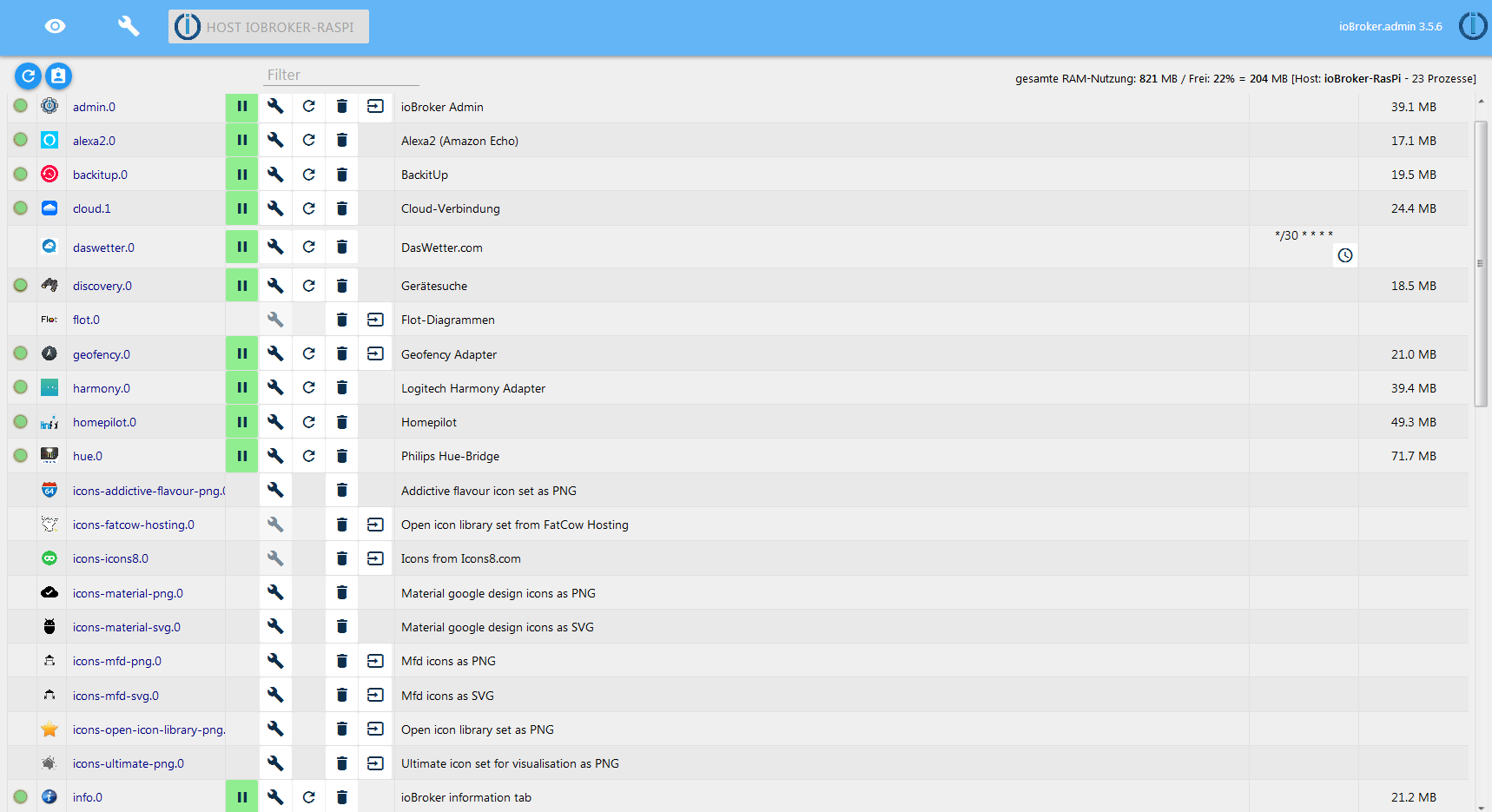1492x812 pixels.
Task: Restart the hue.0 instance
Action: tap(308, 455)
